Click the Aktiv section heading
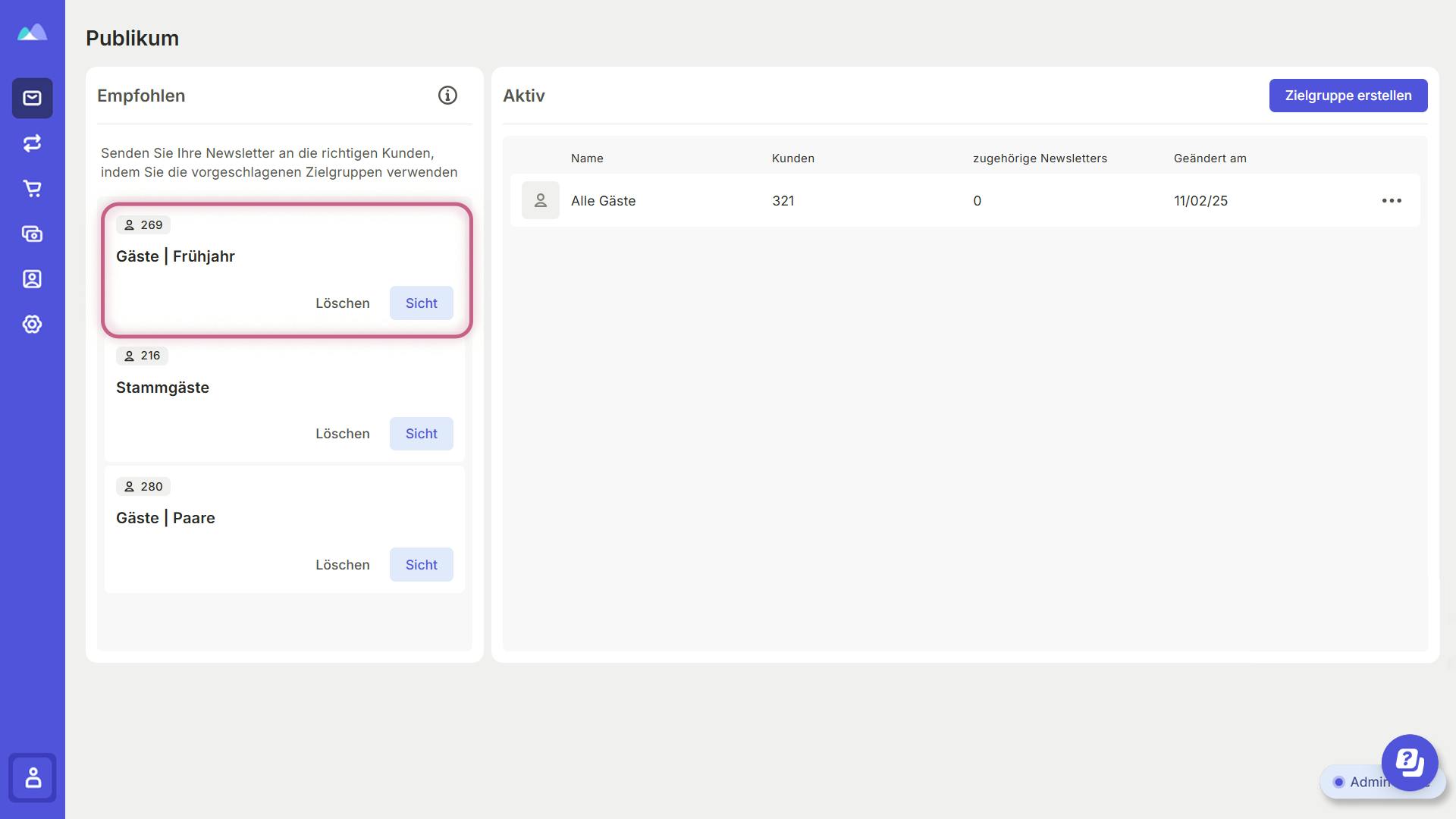Screen dimensions: 1456x819 pos(523,96)
